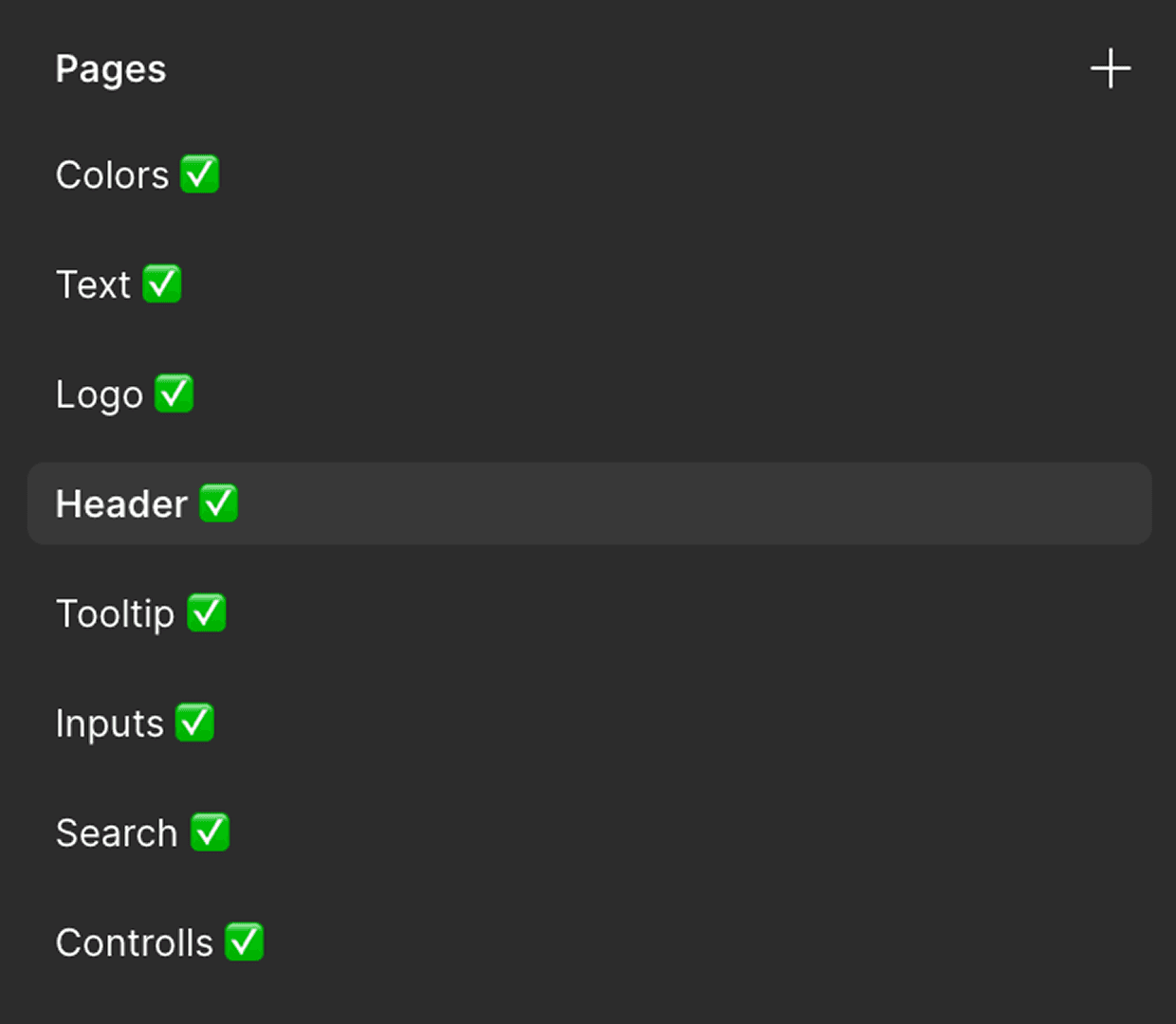Viewport: 1176px width, 1024px height.
Task: Click the green checkmark beside Colors
Action: [x=200, y=174]
